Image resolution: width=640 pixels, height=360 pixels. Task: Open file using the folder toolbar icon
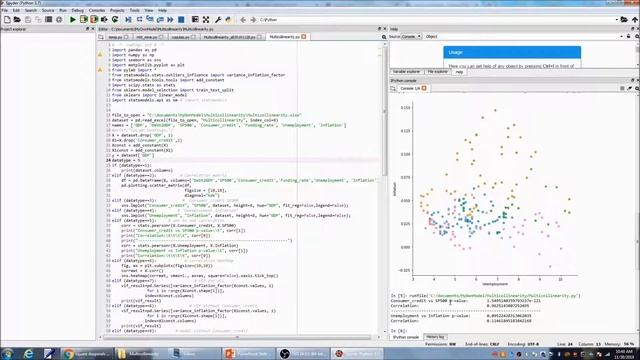(x=17, y=20)
